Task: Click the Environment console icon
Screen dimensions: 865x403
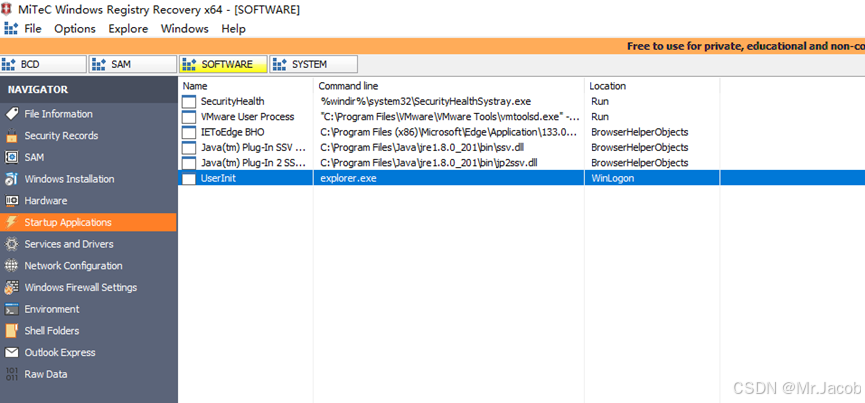Action: pyautogui.click(x=12, y=309)
